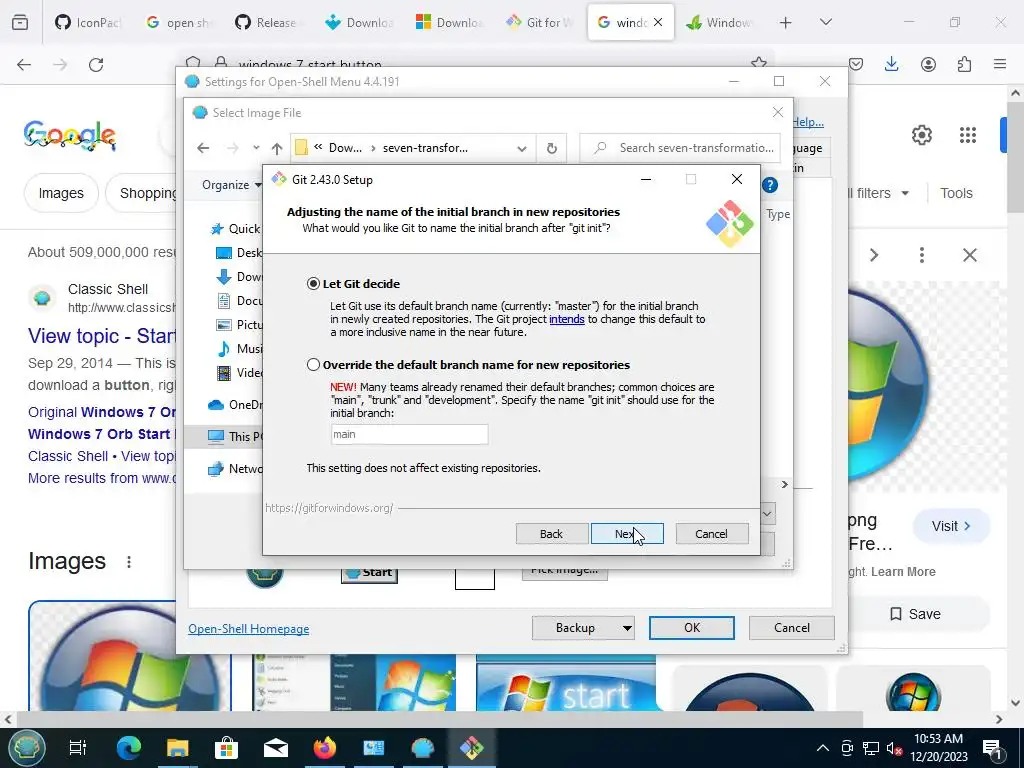Screen dimensions: 1024x768
Task: Open 'View topic - Start' search result
Action: [102, 336]
